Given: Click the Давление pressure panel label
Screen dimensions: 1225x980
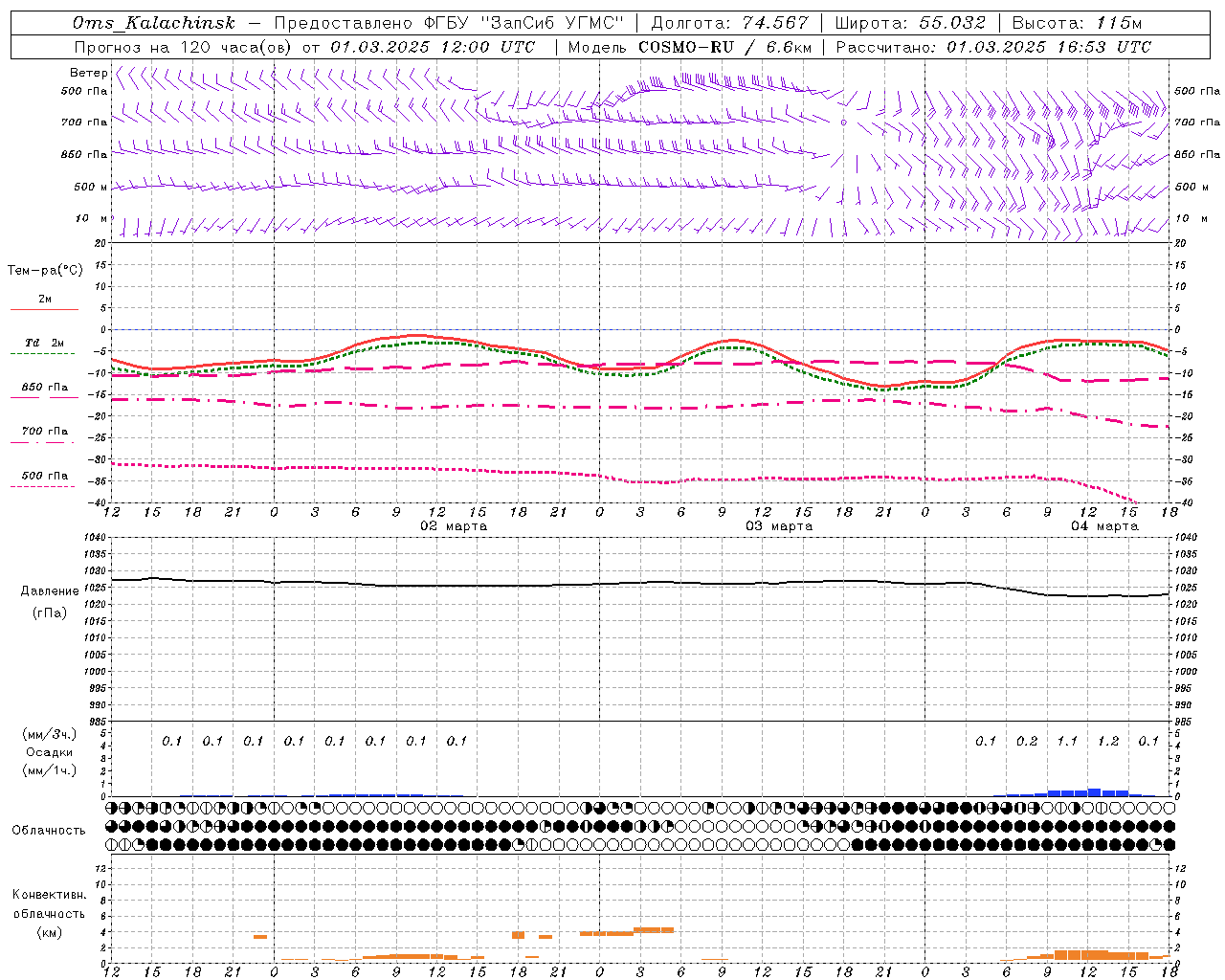Looking at the screenshot, I should [x=50, y=591].
